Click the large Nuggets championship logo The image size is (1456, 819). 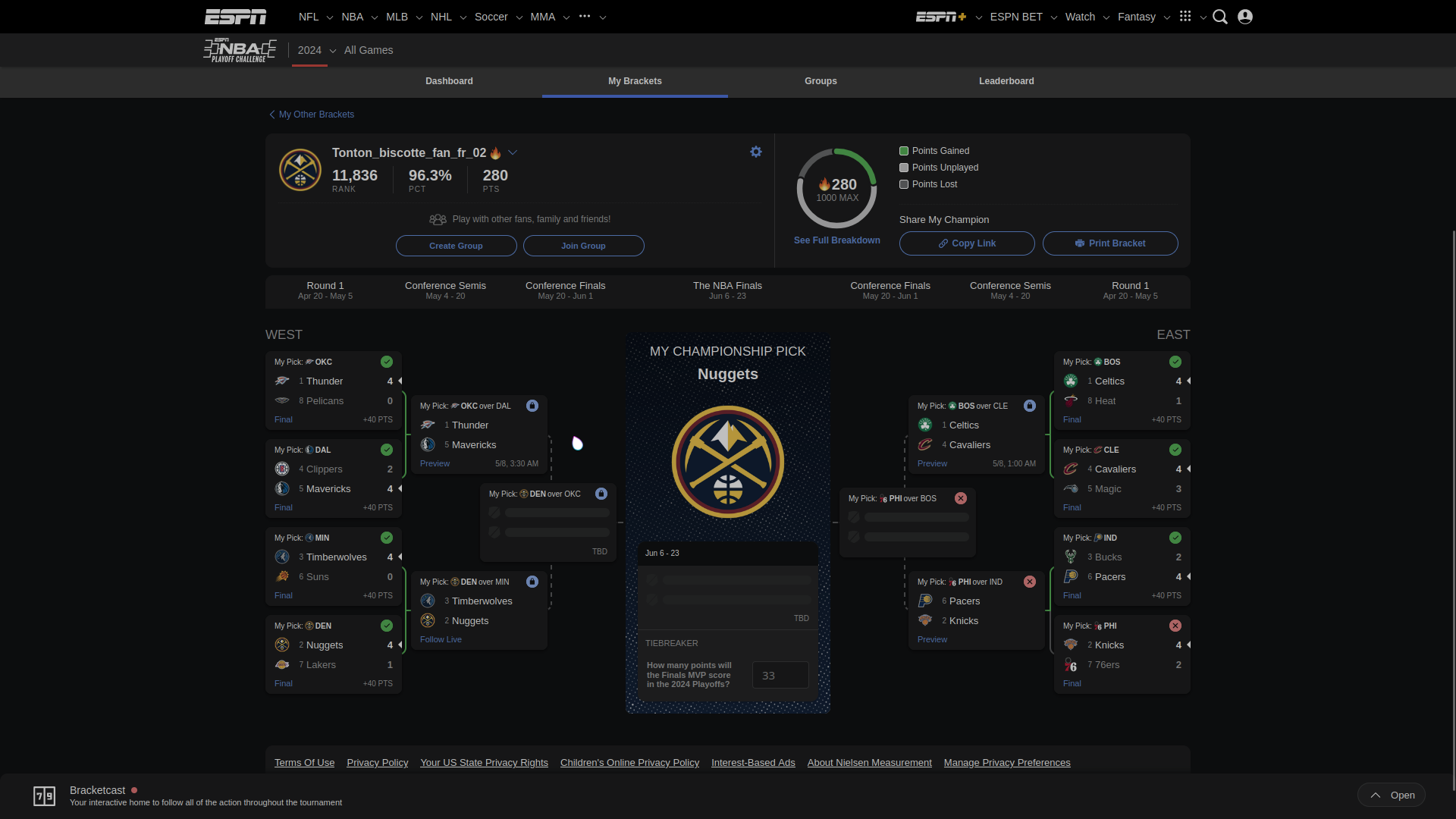click(728, 462)
